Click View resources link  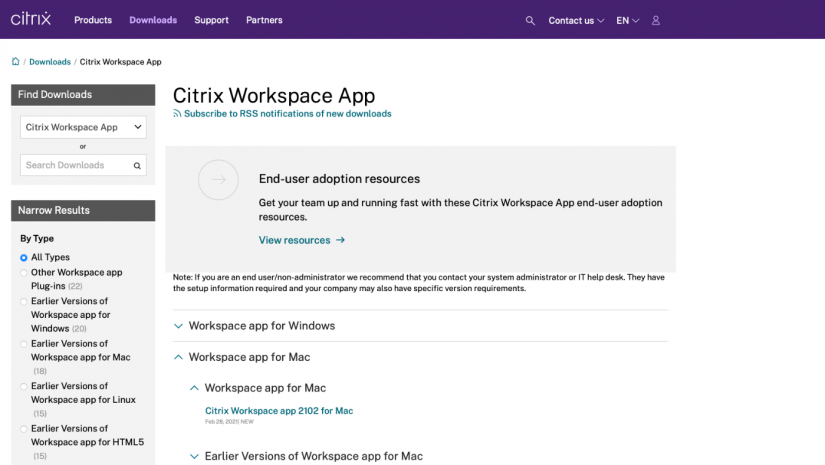click(x=295, y=240)
